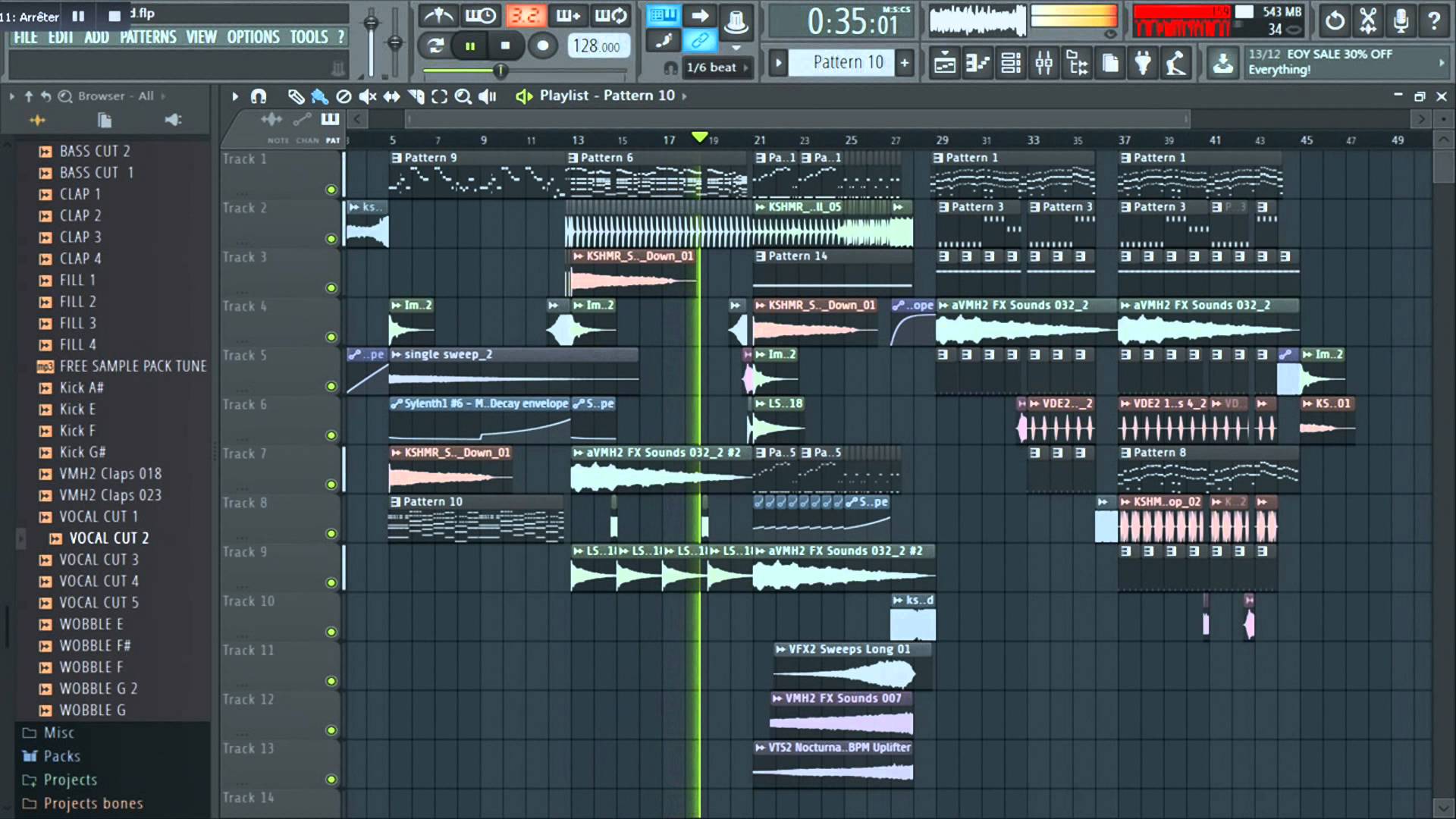Expand the Projects folder in browser

tap(70, 780)
